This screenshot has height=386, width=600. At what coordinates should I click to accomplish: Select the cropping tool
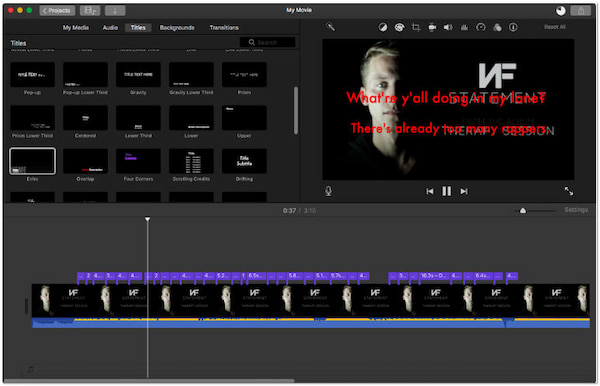[416, 27]
